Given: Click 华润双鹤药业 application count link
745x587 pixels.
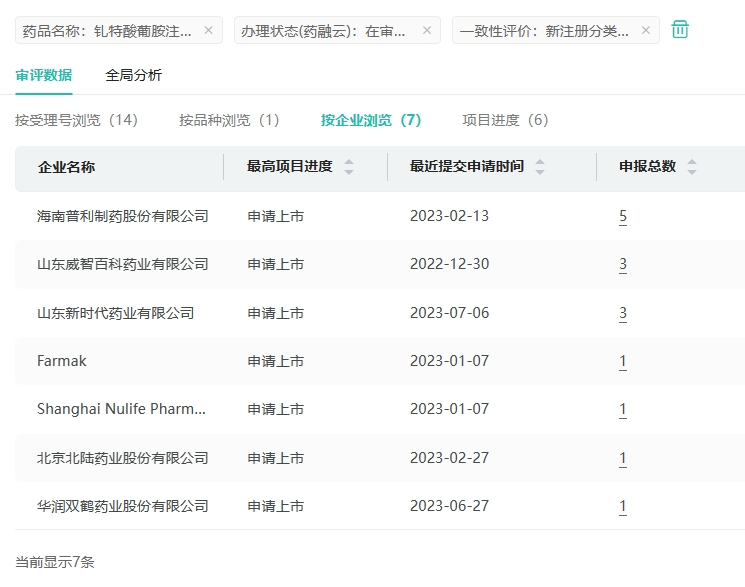Looking at the screenshot, I should tap(623, 506).
